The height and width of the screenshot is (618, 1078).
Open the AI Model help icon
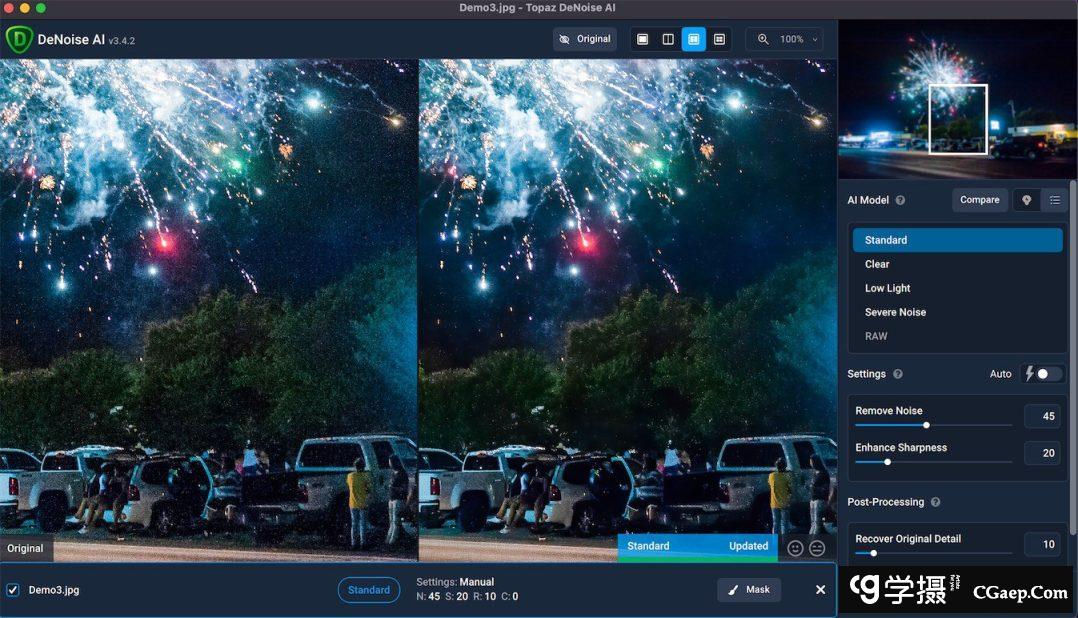(900, 200)
